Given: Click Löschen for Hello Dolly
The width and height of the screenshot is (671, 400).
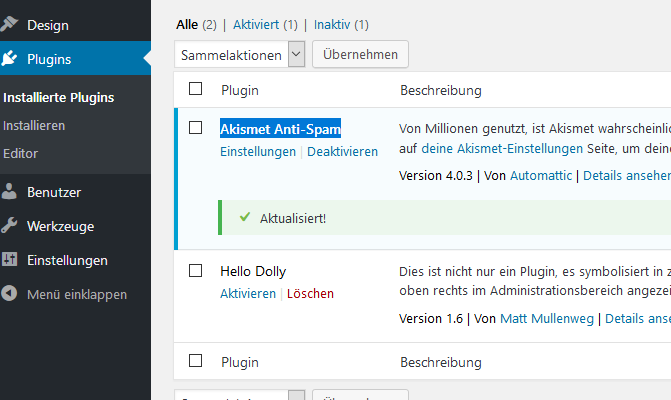Looking at the screenshot, I should [310, 293].
